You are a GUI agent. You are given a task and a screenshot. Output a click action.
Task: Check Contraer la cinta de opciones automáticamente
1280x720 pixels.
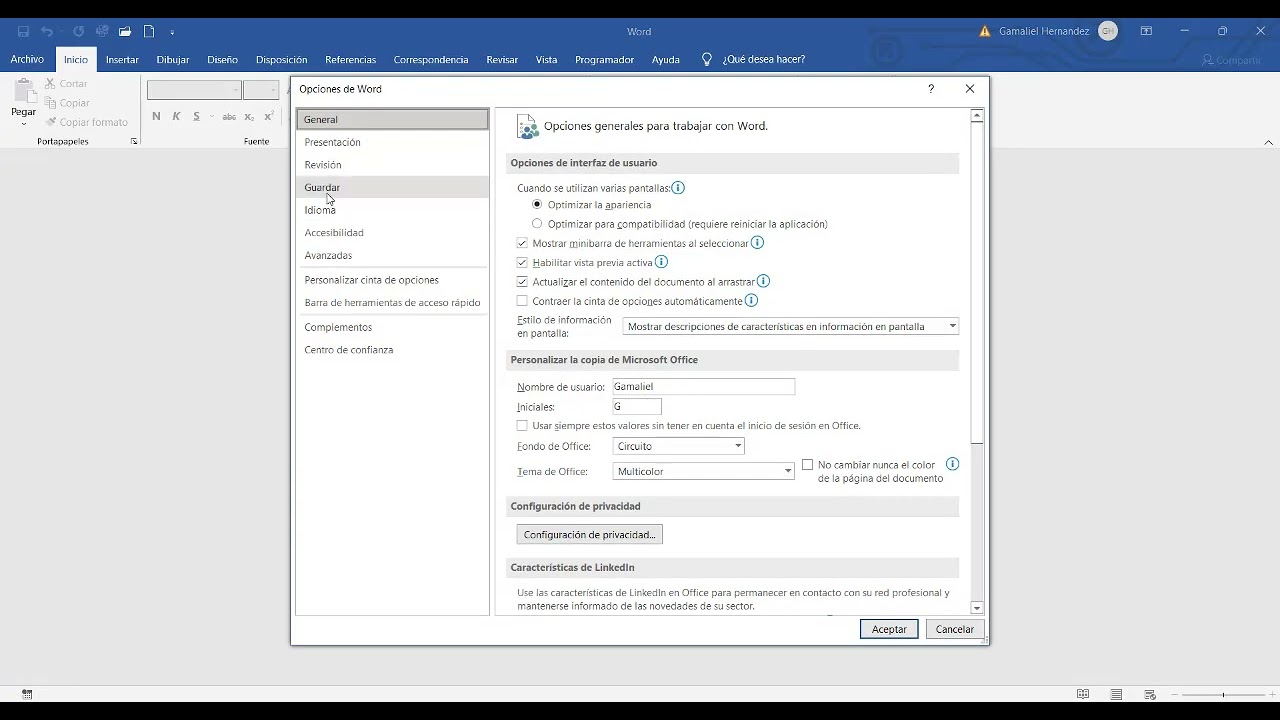(522, 301)
